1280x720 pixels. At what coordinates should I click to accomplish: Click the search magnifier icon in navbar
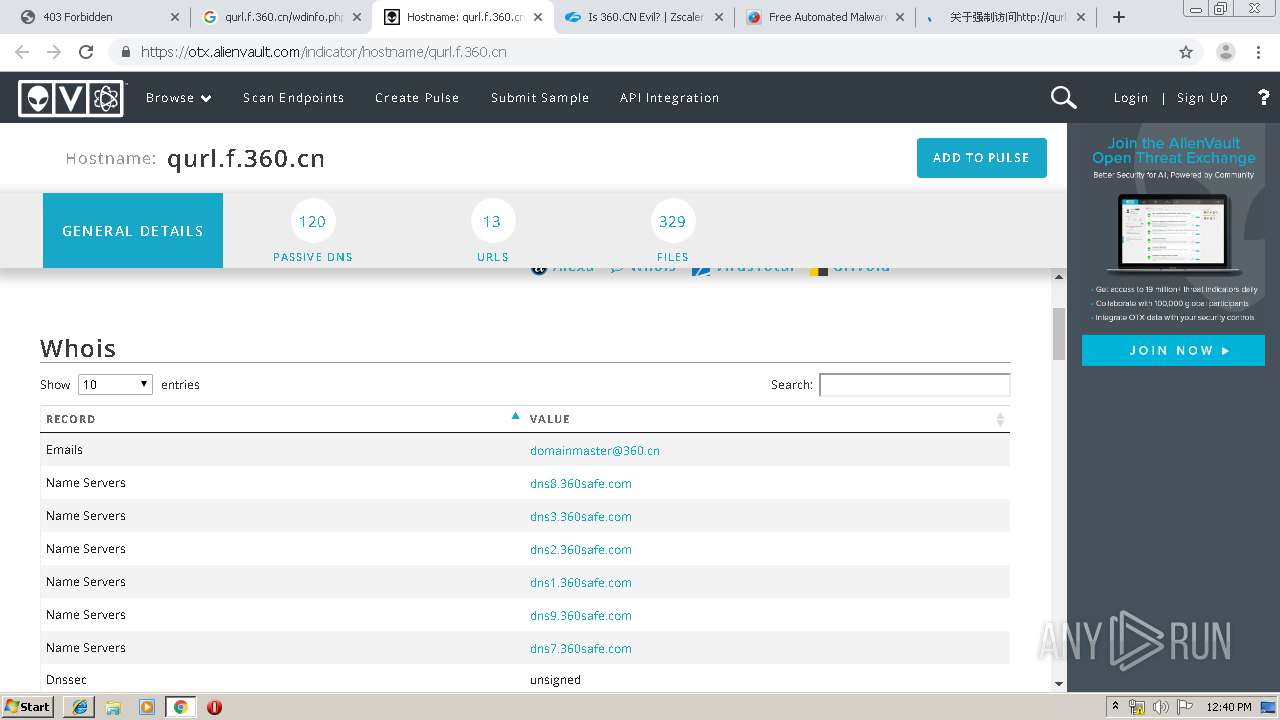(1063, 97)
